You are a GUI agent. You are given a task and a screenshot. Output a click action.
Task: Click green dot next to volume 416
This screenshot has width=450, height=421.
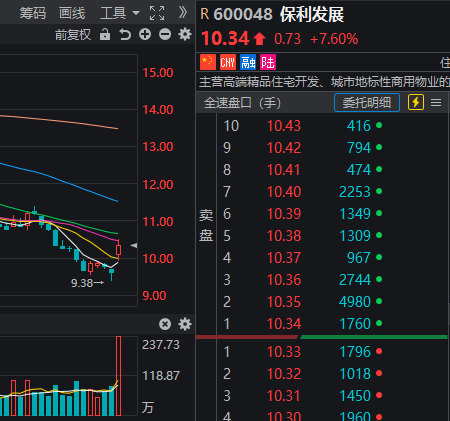(x=379, y=125)
